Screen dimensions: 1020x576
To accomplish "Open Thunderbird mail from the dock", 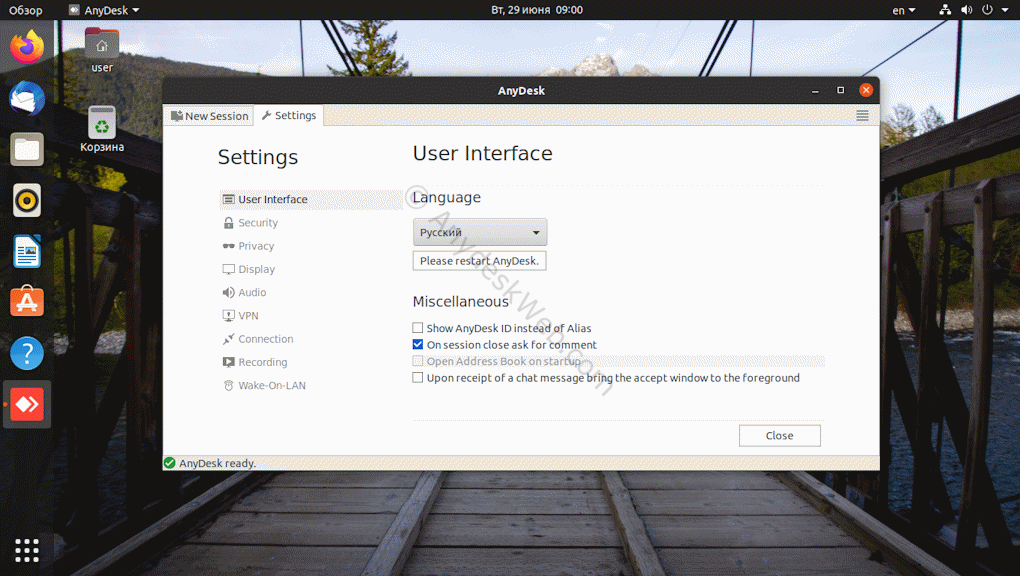I will 27,98.
